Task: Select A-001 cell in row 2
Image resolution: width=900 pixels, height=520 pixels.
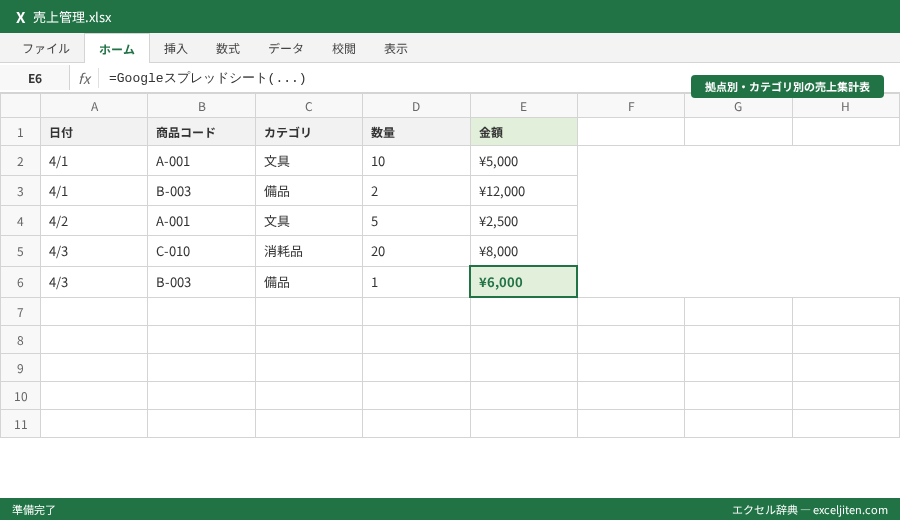Action: (201, 161)
